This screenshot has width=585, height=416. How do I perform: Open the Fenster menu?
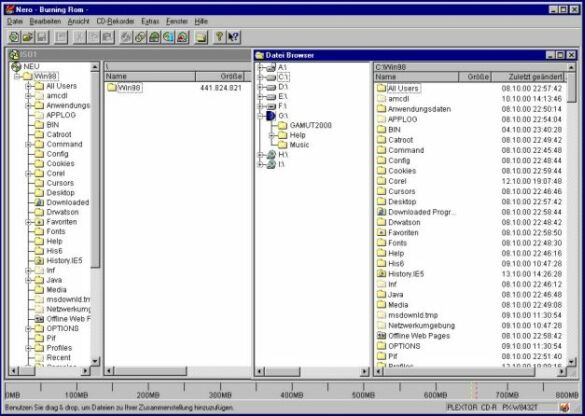[x=177, y=22]
